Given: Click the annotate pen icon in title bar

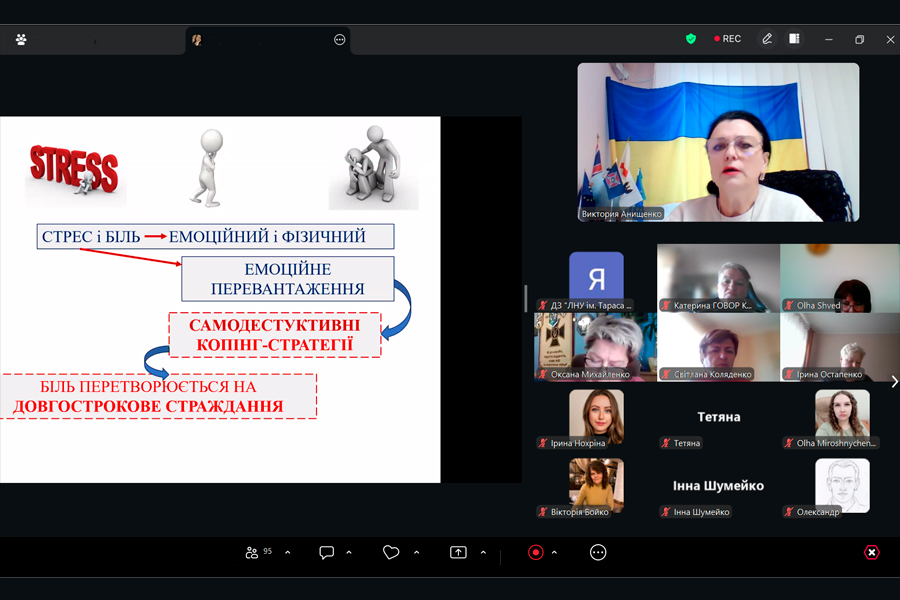Looking at the screenshot, I should 767,39.
